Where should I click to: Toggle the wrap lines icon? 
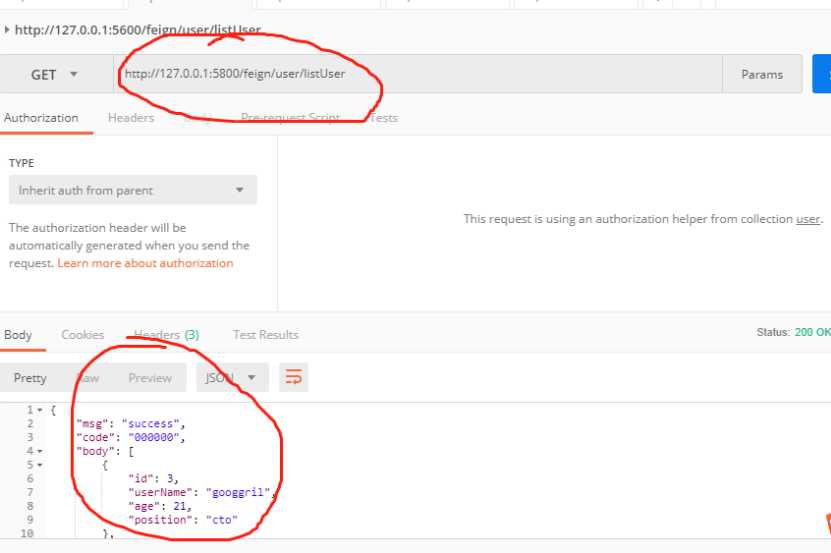pyautogui.click(x=294, y=378)
